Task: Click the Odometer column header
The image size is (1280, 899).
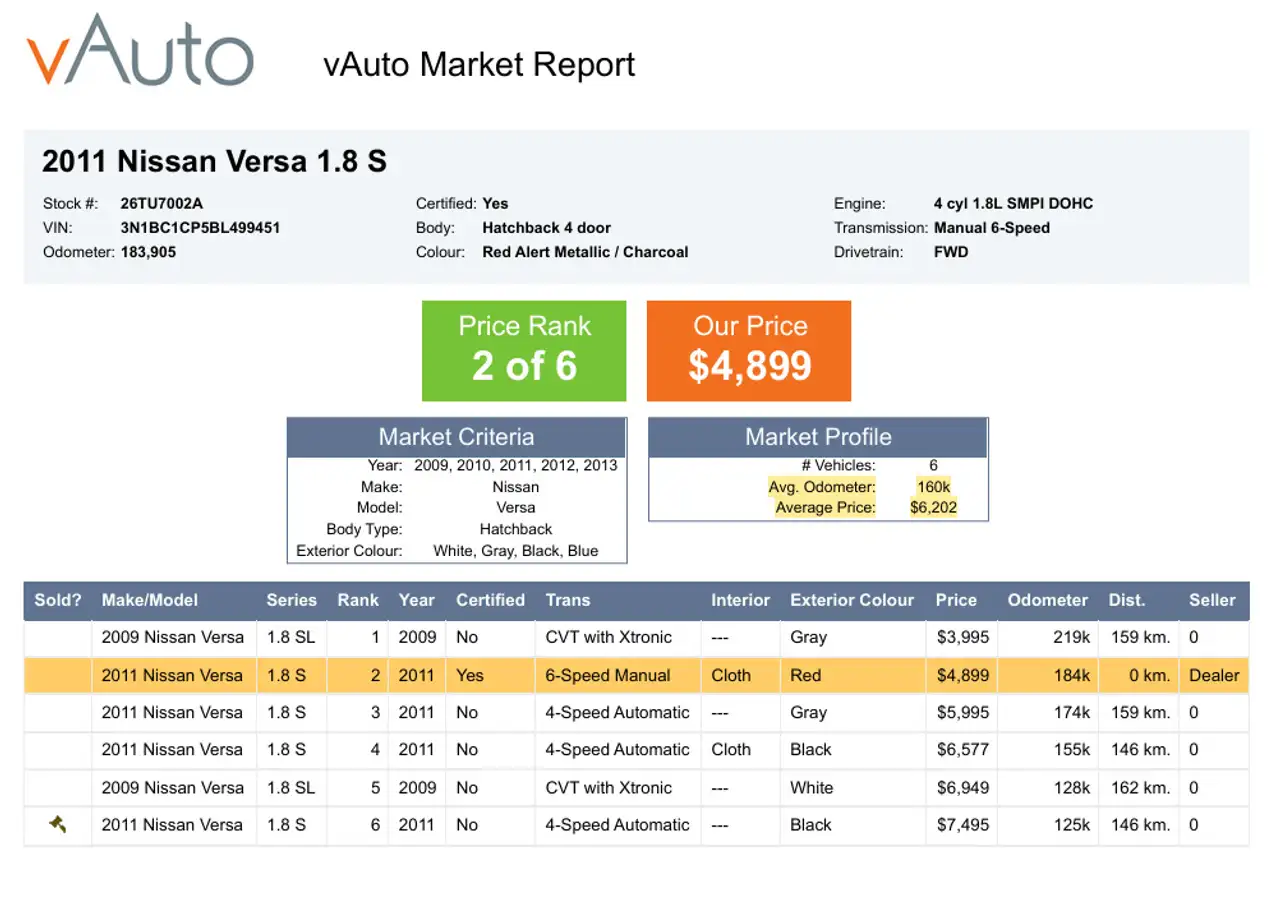Action: [1048, 600]
